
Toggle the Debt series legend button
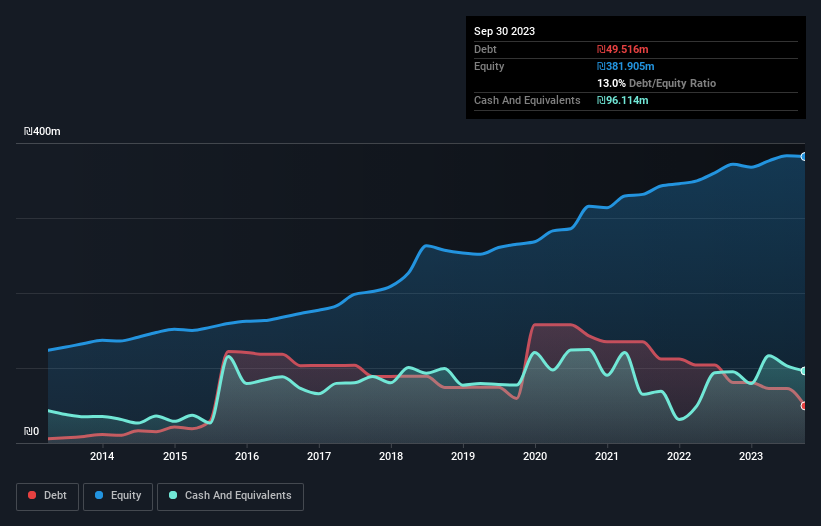pyautogui.click(x=48, y=496)
